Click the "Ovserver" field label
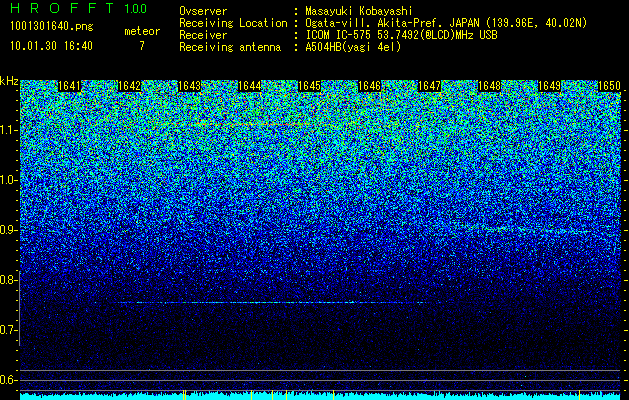This screenshot has width=629, height=400. 203,11
